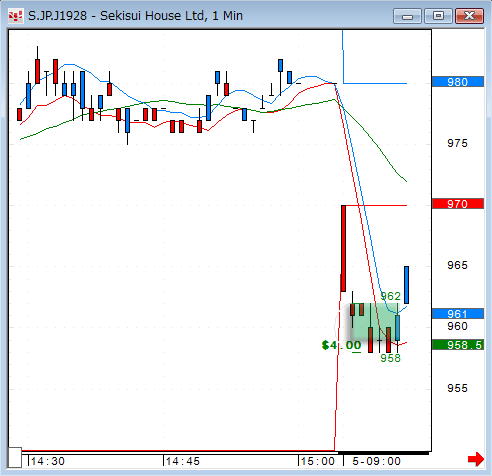Click the red scroll-forward arrow
The height and width of the screenshot is (476, 492).
pos(476,459)
